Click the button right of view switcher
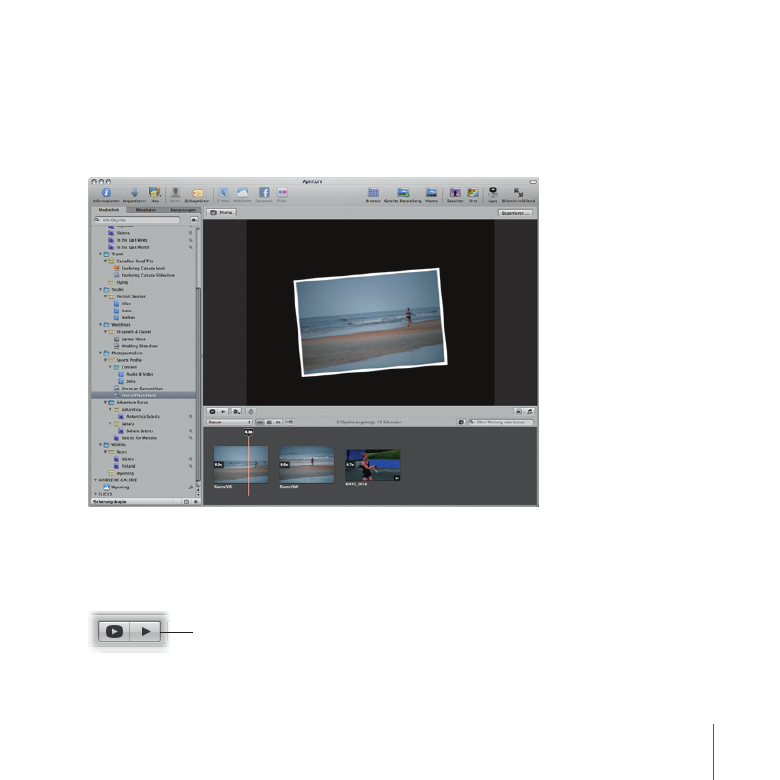Image resolution: width=780 pixels, height=780 pixels. (x=290, y=422)
